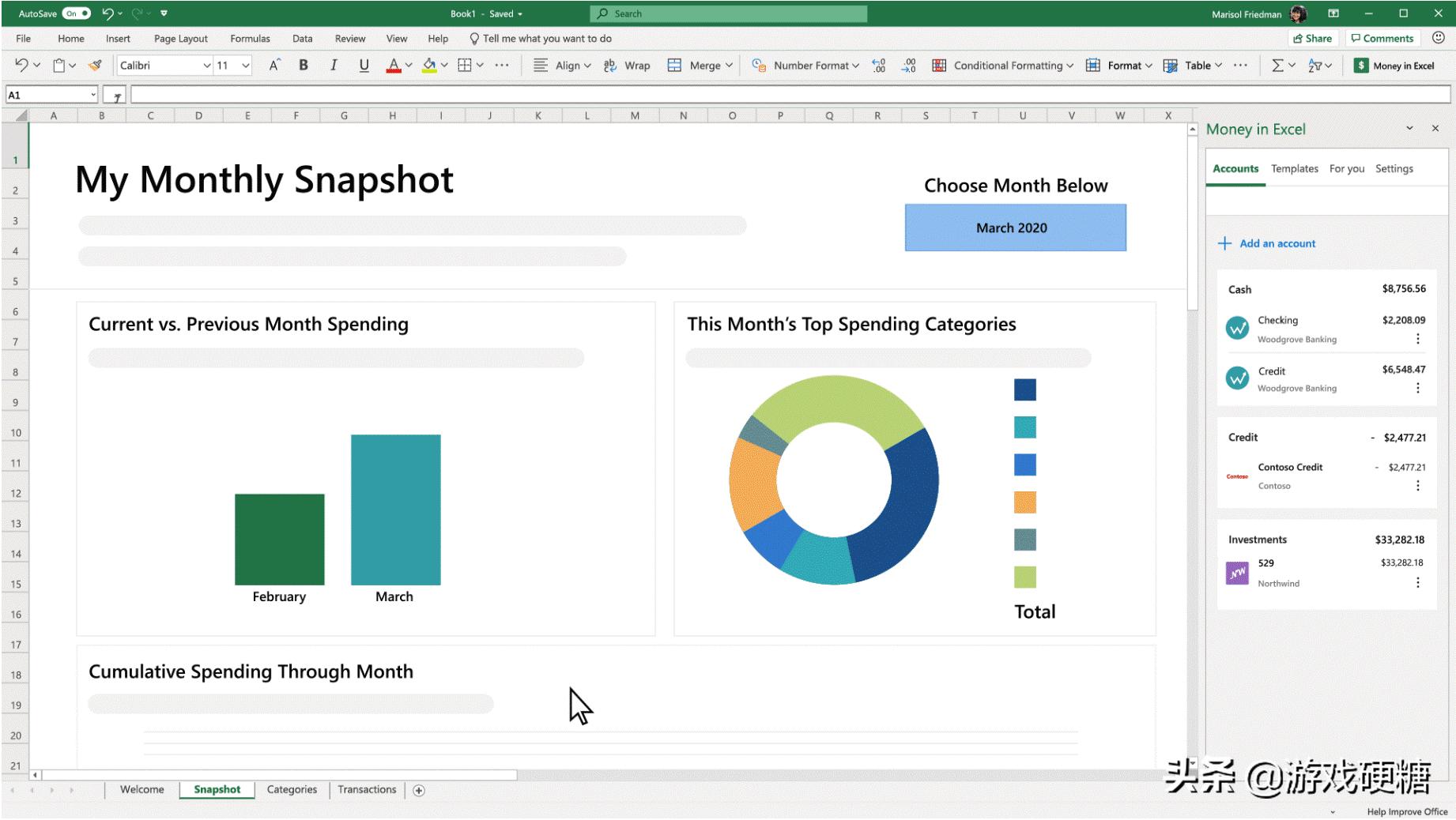
Task: Launch Money in Excel from the ribbon
Action: coord(1395,65)
